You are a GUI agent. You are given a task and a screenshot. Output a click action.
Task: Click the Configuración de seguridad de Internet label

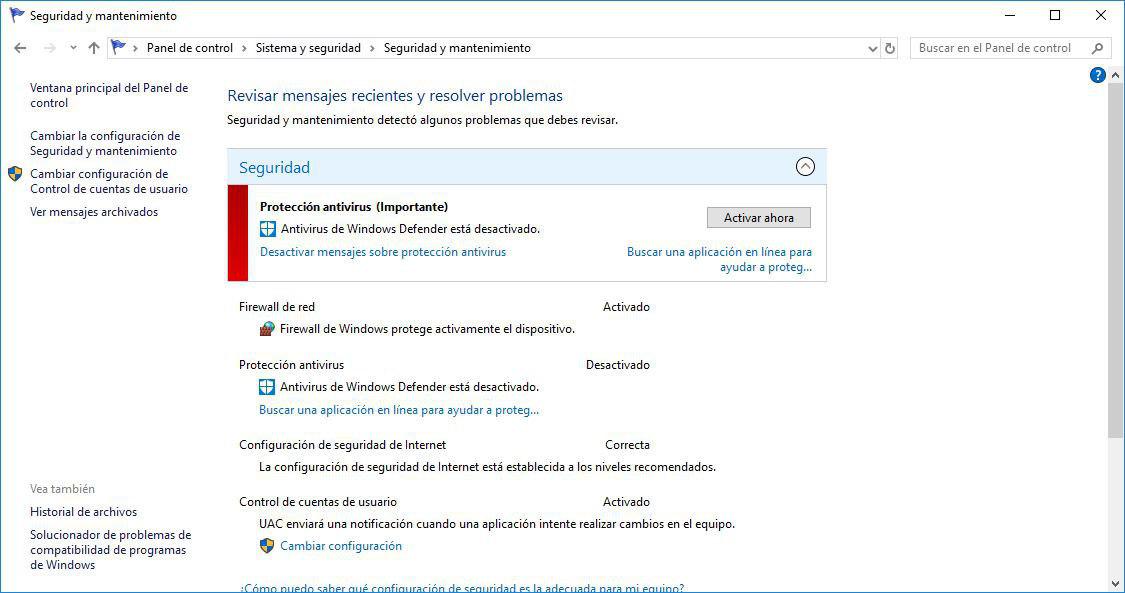(342, 445)
